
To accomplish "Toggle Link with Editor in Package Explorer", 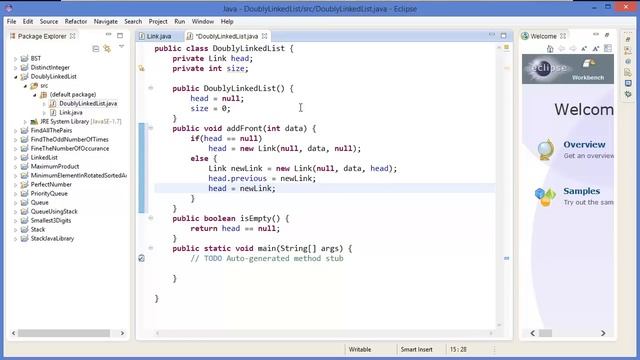I will pos(107,49).
